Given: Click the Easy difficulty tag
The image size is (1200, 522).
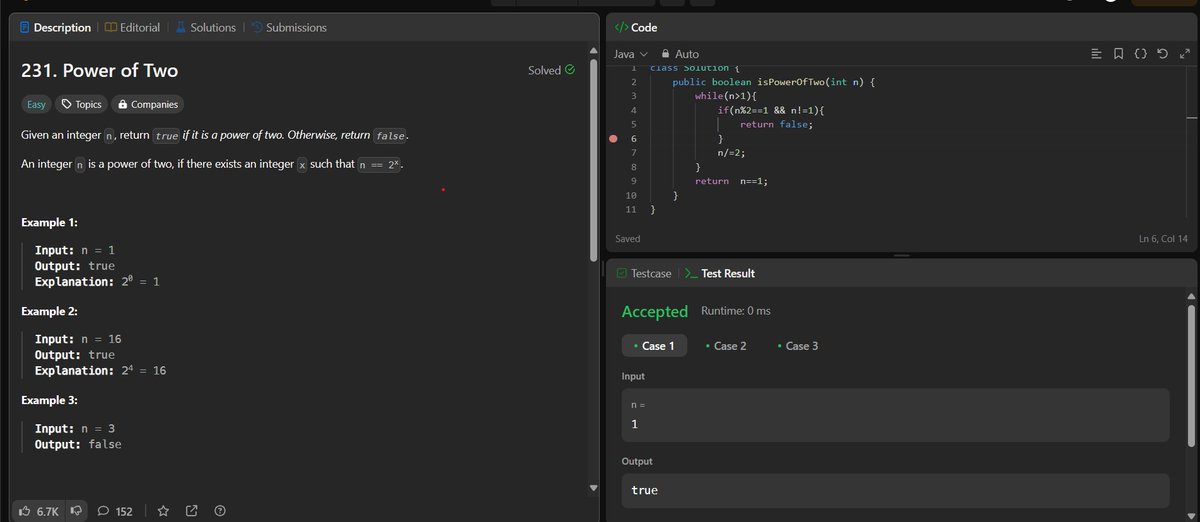Looking at the screenshot, I should pos(36,104).
